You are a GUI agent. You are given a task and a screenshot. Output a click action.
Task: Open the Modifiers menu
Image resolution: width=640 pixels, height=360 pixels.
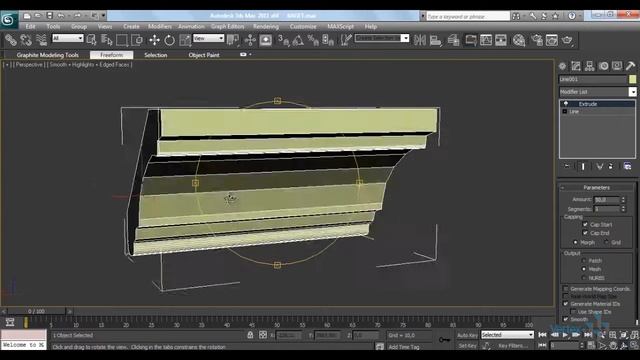click(160, 27)
